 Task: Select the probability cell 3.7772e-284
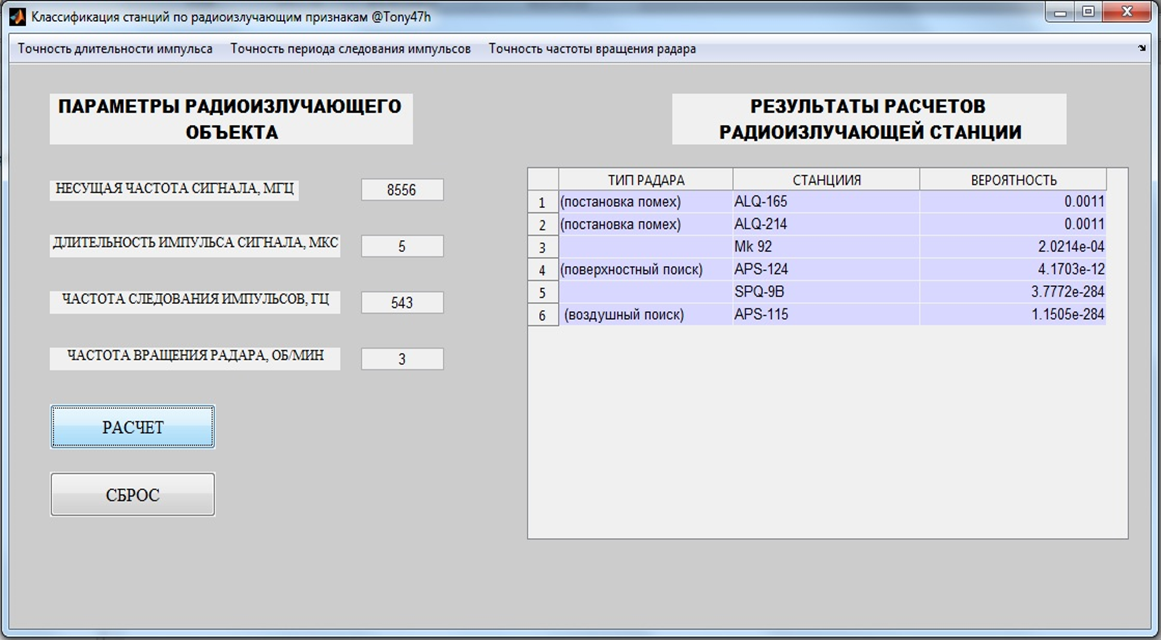1013,292
